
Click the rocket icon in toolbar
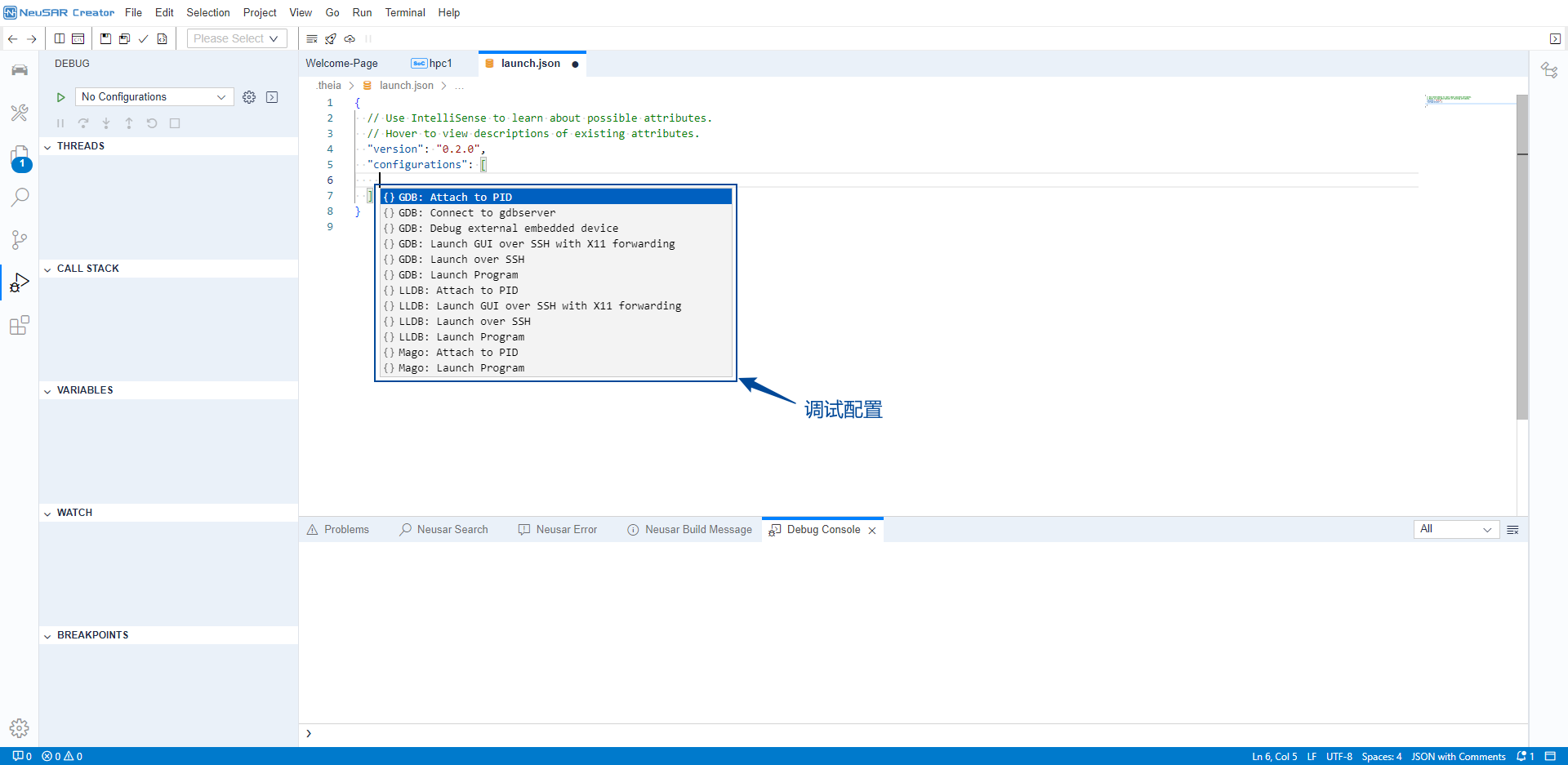(x=331, y=38)
